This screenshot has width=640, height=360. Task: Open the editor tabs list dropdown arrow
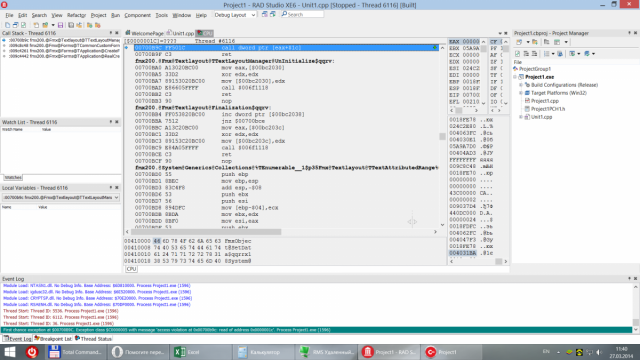pyautogui.click(x=500, y=33)
